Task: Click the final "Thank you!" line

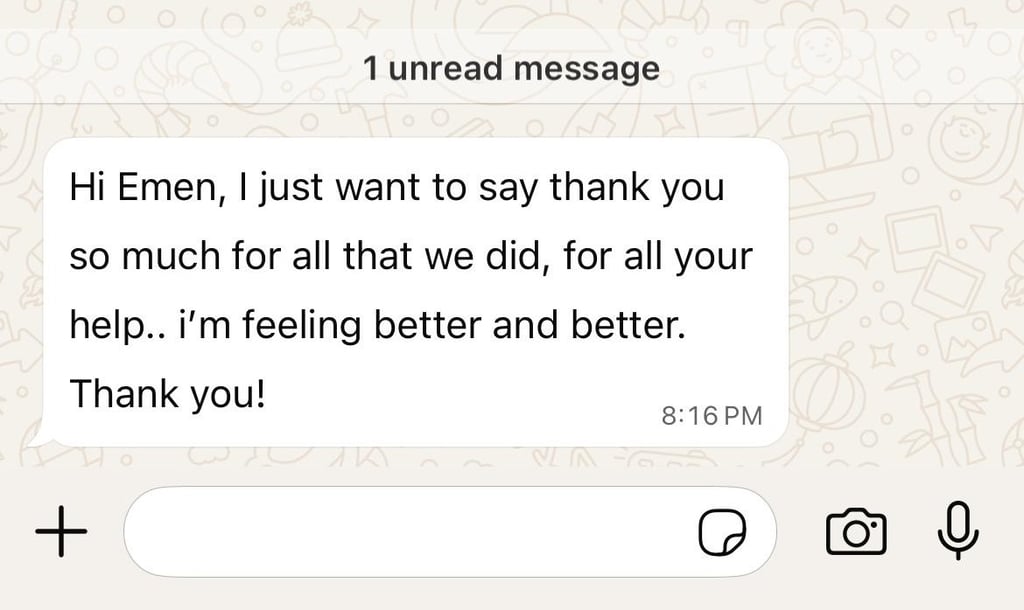Action: point(168,395)
